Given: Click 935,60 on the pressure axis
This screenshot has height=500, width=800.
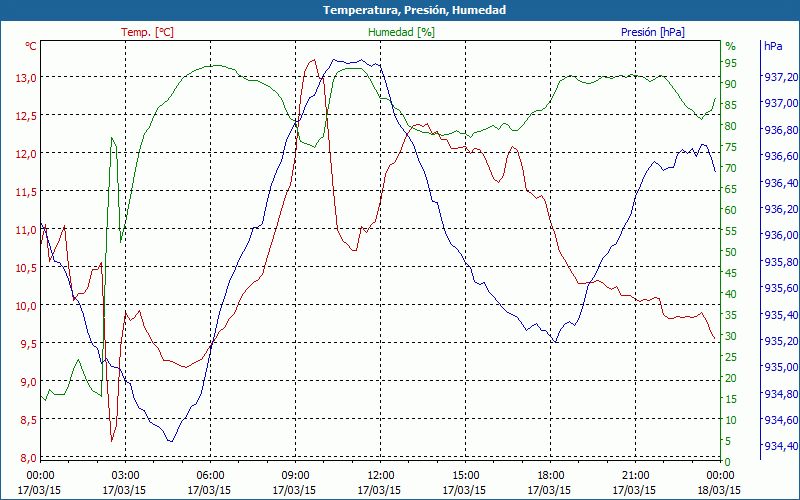Looking at the screenshot, I should (x=781, y=288).
